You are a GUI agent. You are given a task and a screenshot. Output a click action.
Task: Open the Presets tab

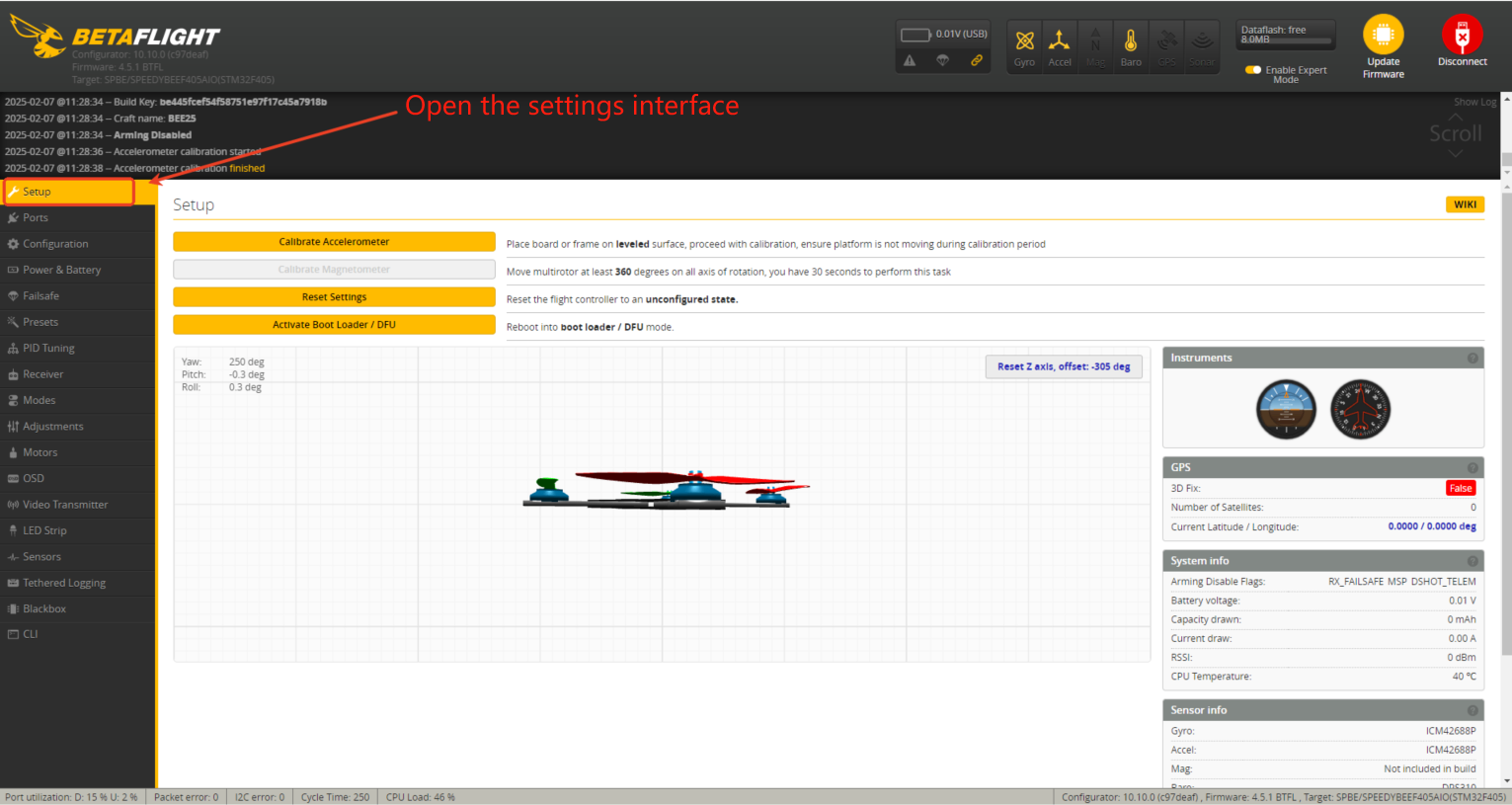(77, 322)
